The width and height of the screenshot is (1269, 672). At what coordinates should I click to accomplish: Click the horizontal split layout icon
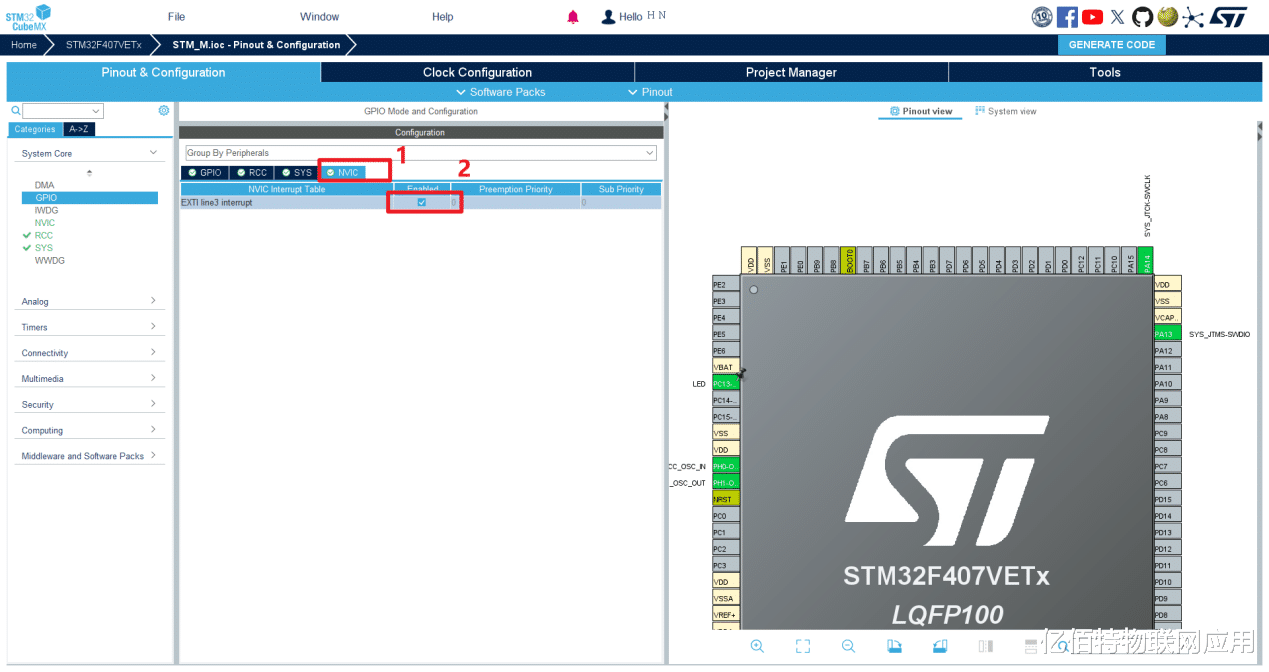pyautogui.click(x=1032, y=646)
